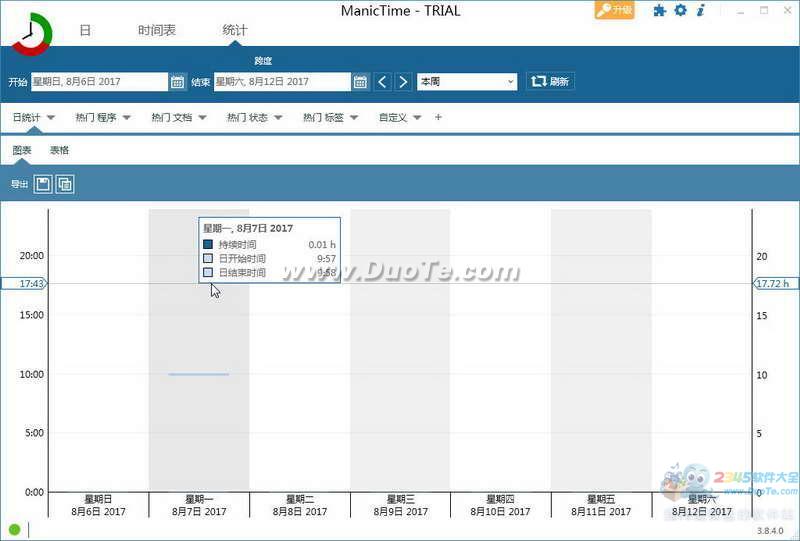Viewport: 800px width, 541px height.
Task: Click the 17:43 marker on left axis
Action: (x=31, y=284)
